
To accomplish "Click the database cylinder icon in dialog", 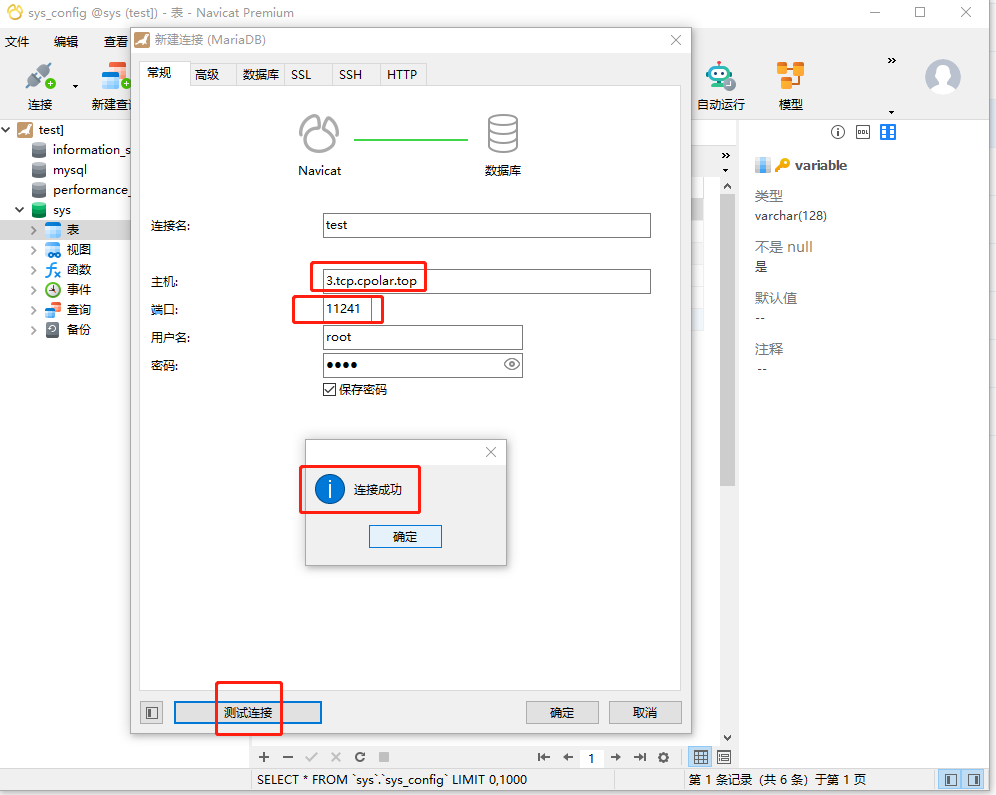I will (502, 133).
